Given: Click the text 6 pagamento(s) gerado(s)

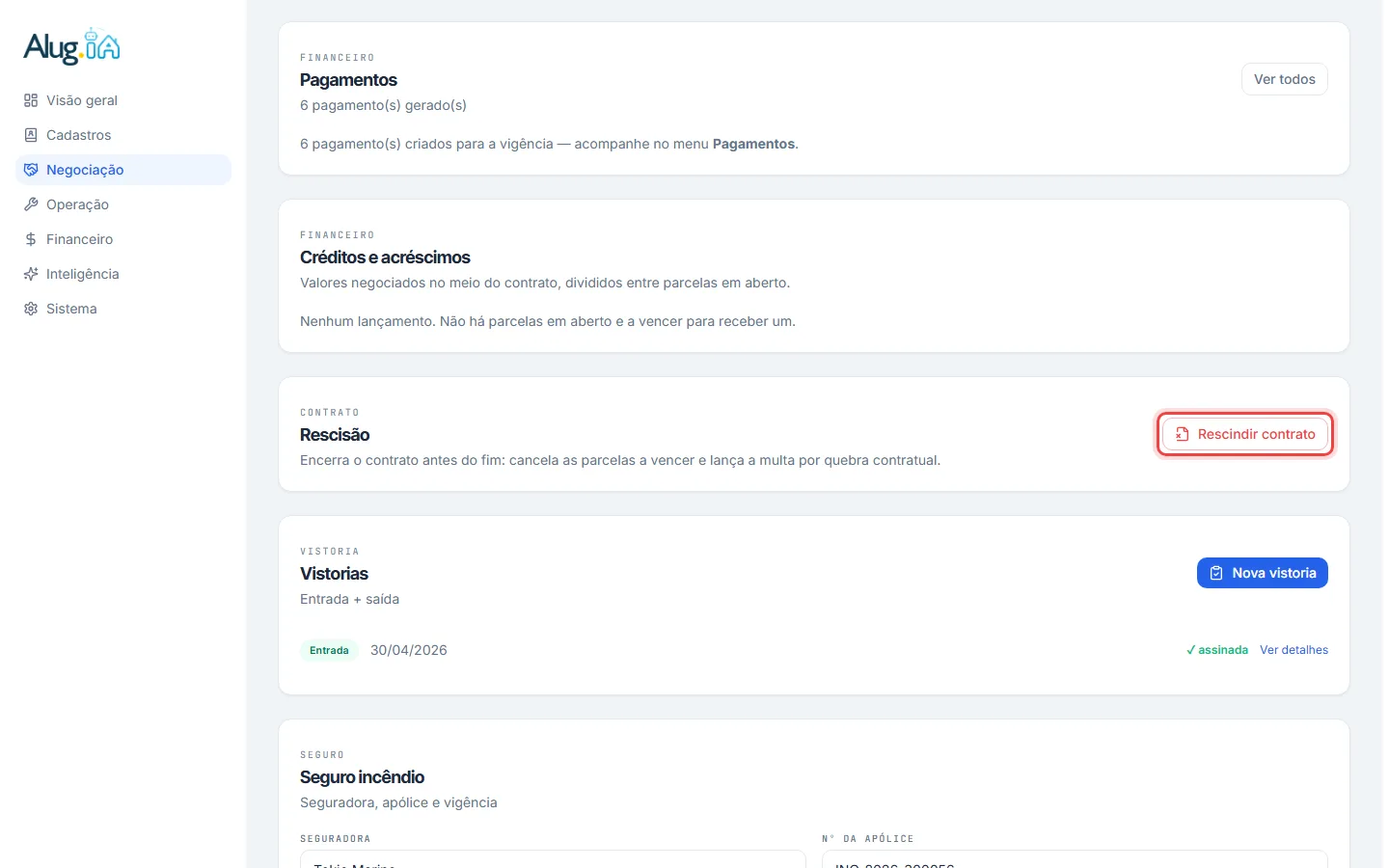Looking at the screenshot, I should point(383,105).
